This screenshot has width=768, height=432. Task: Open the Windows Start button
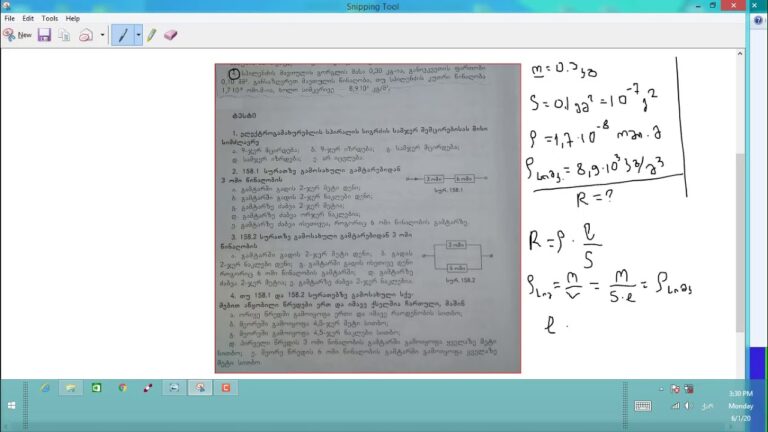(x=12, y=406)
